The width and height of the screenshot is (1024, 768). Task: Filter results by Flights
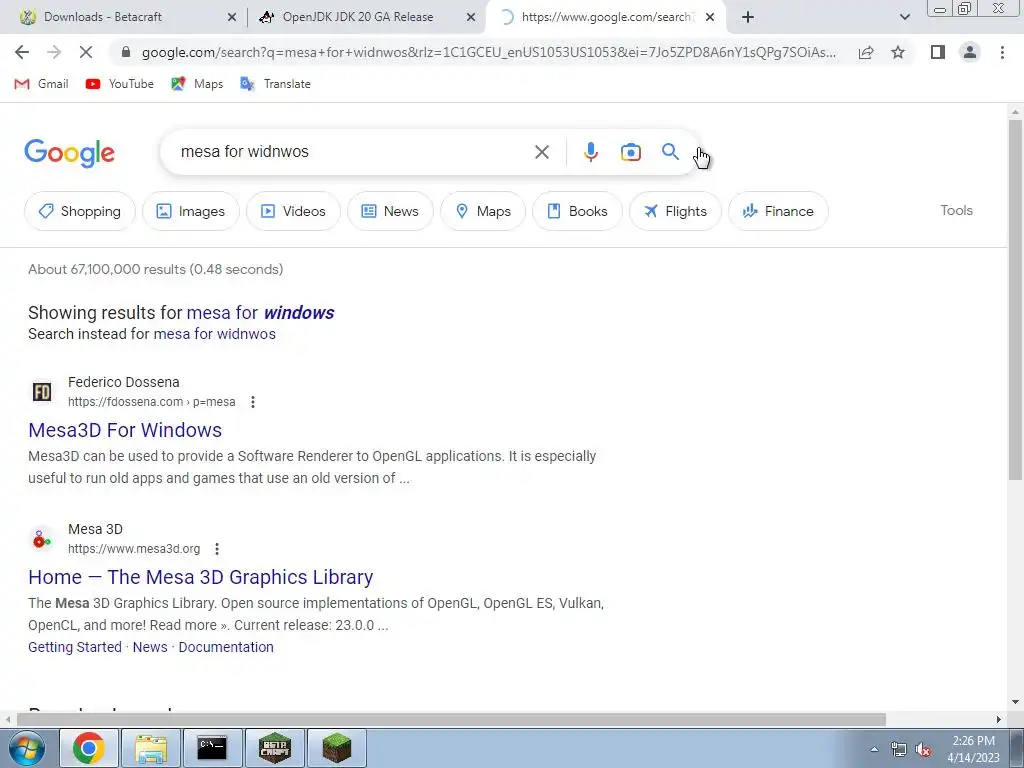coord(675,211)
